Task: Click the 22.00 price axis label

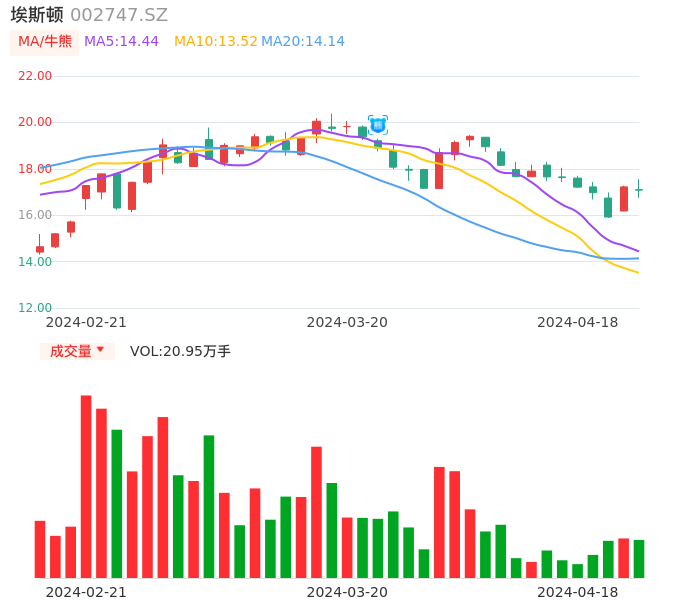Action: coord(35,76)
